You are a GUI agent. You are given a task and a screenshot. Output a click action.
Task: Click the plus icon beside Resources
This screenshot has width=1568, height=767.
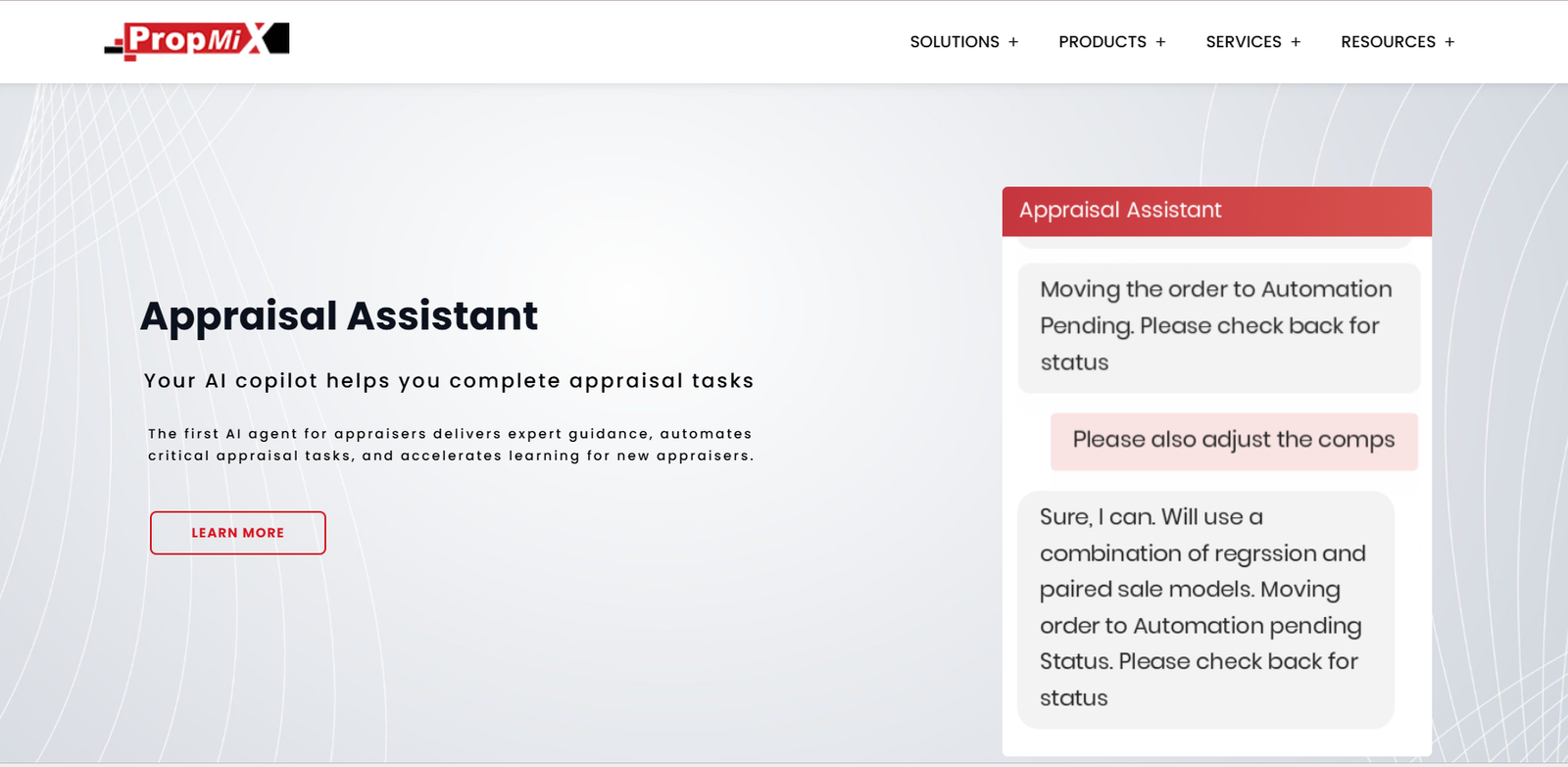pos(1449,42)
